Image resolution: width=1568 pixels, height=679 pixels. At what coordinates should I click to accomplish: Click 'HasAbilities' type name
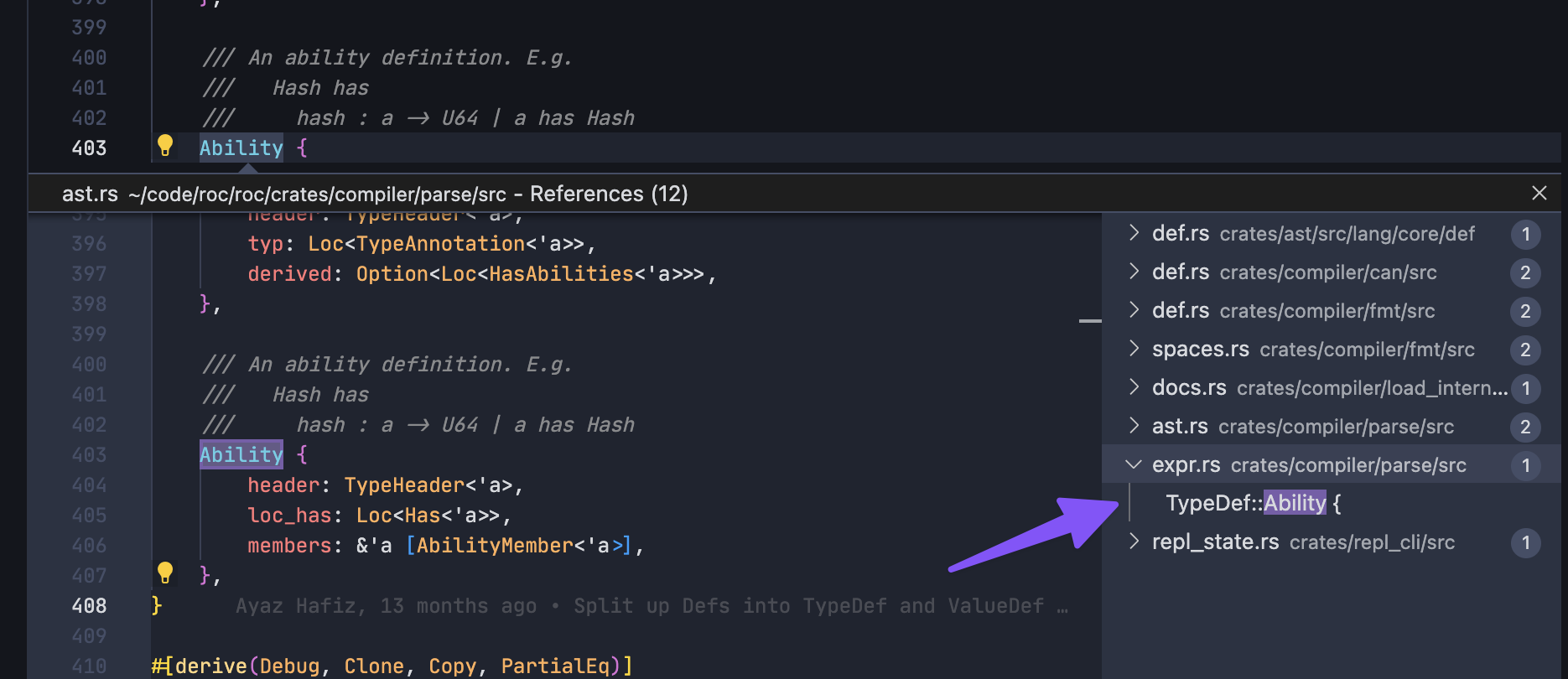pyautogui.click(x=562, y=273)
